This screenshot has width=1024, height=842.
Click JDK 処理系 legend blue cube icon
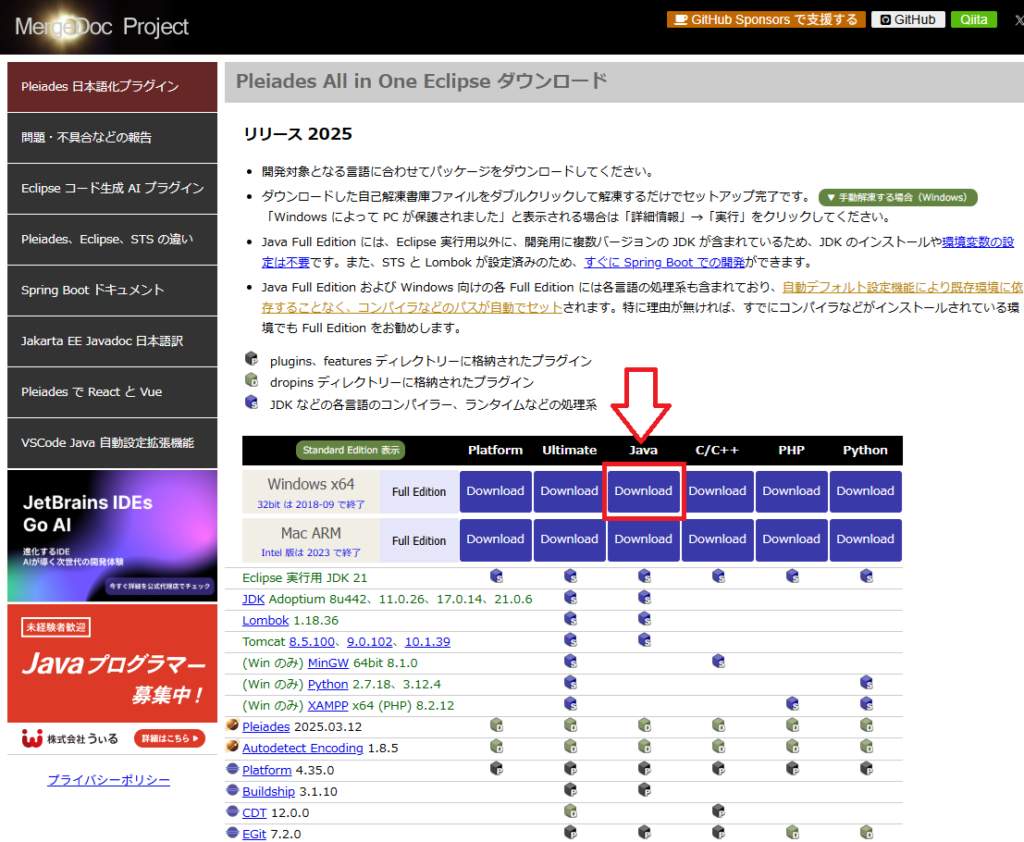coord(251,402)
